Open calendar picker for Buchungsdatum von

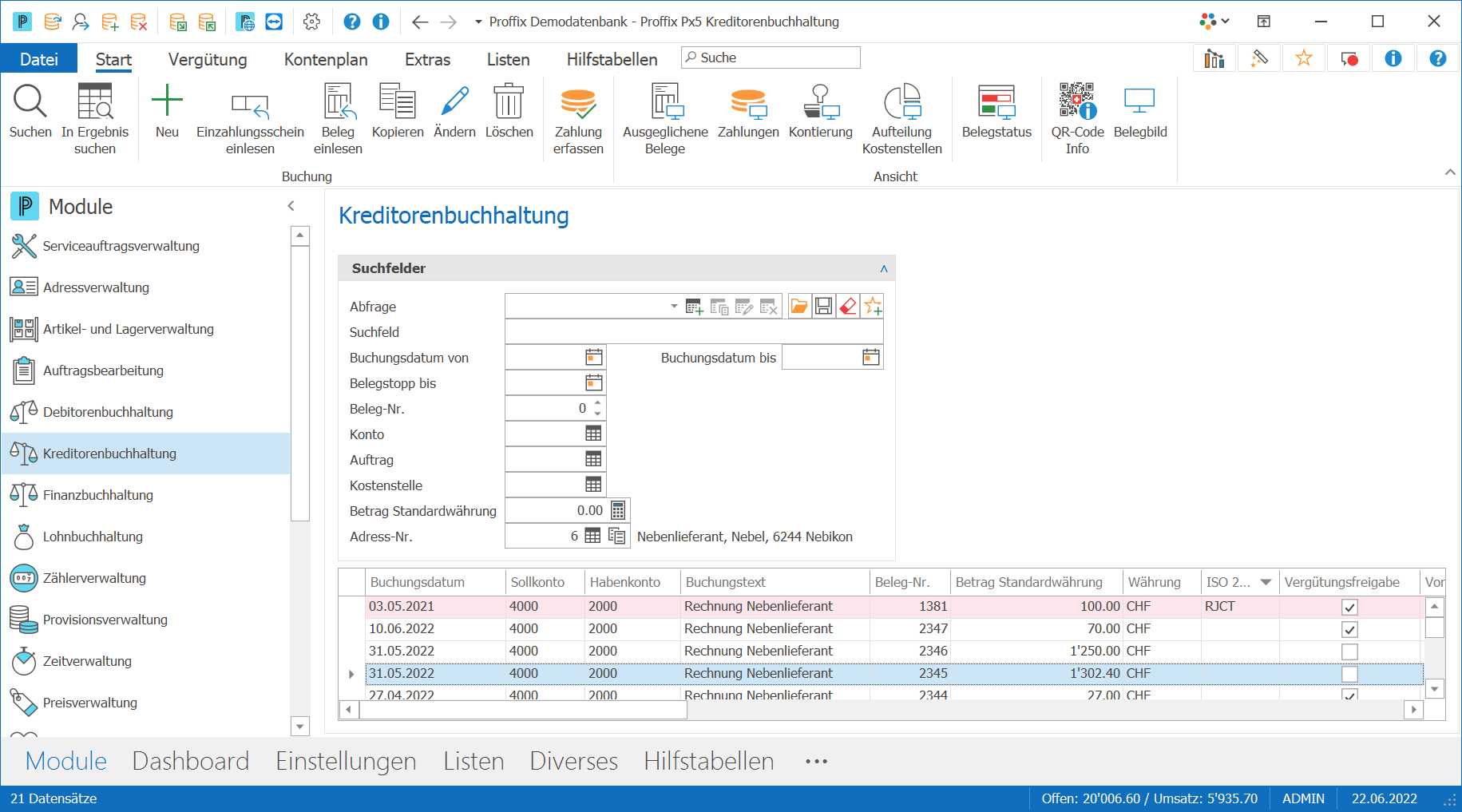[594, 357]
